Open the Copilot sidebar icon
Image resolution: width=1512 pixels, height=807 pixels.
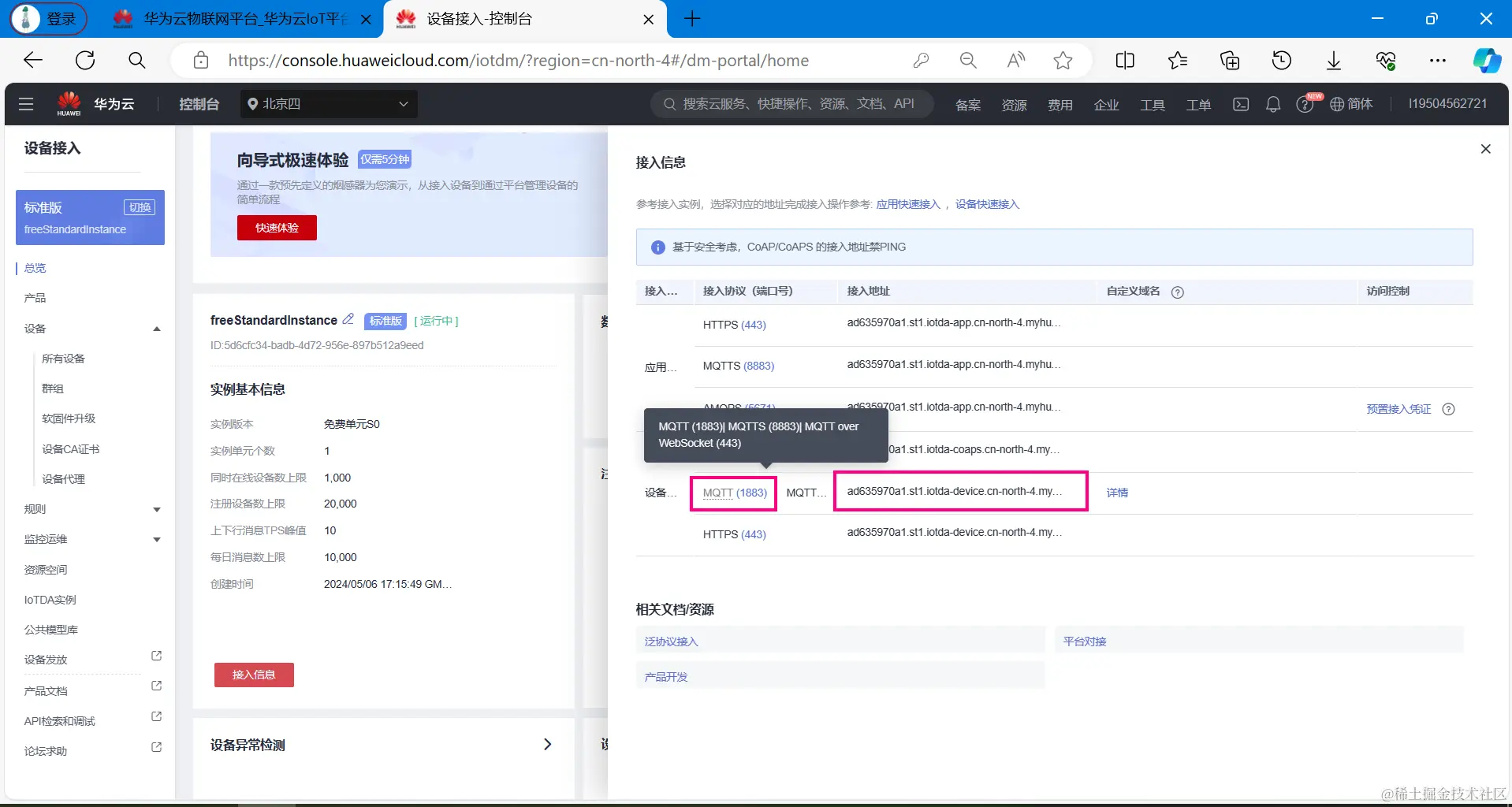1487,61
